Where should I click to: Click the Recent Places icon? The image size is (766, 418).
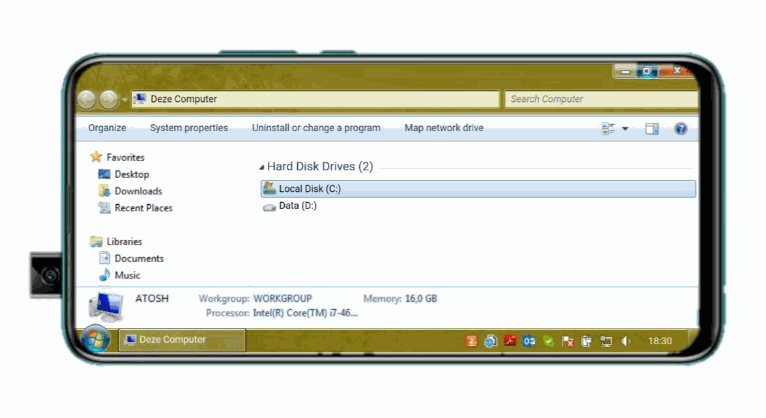click(104, 208)
